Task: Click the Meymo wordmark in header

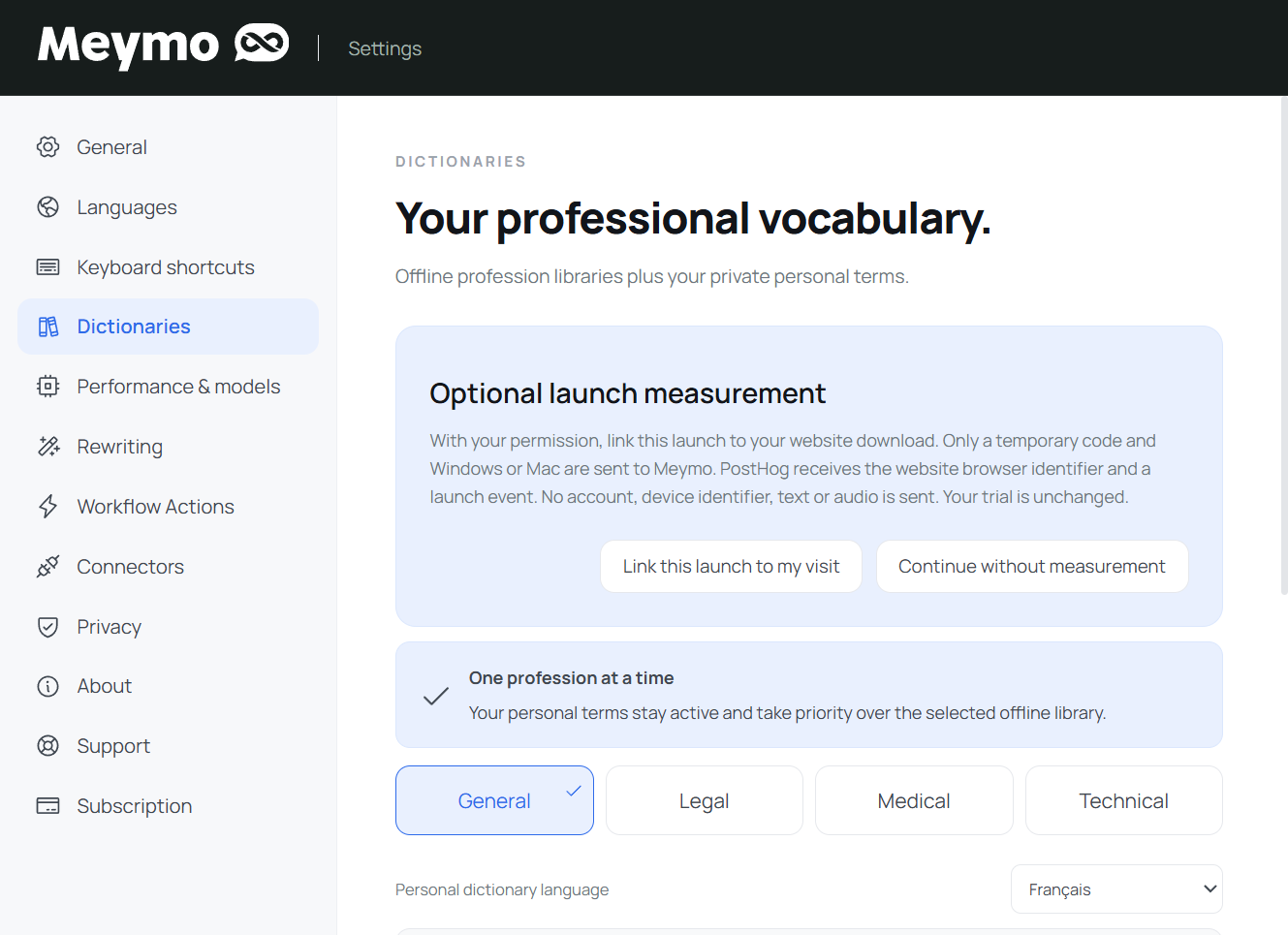Action: click(x=129, y=46)
